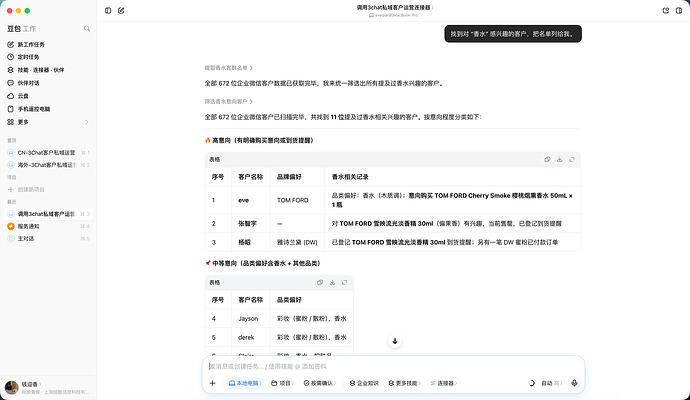Click the 品类偏好 column header

tap(289, 300)
